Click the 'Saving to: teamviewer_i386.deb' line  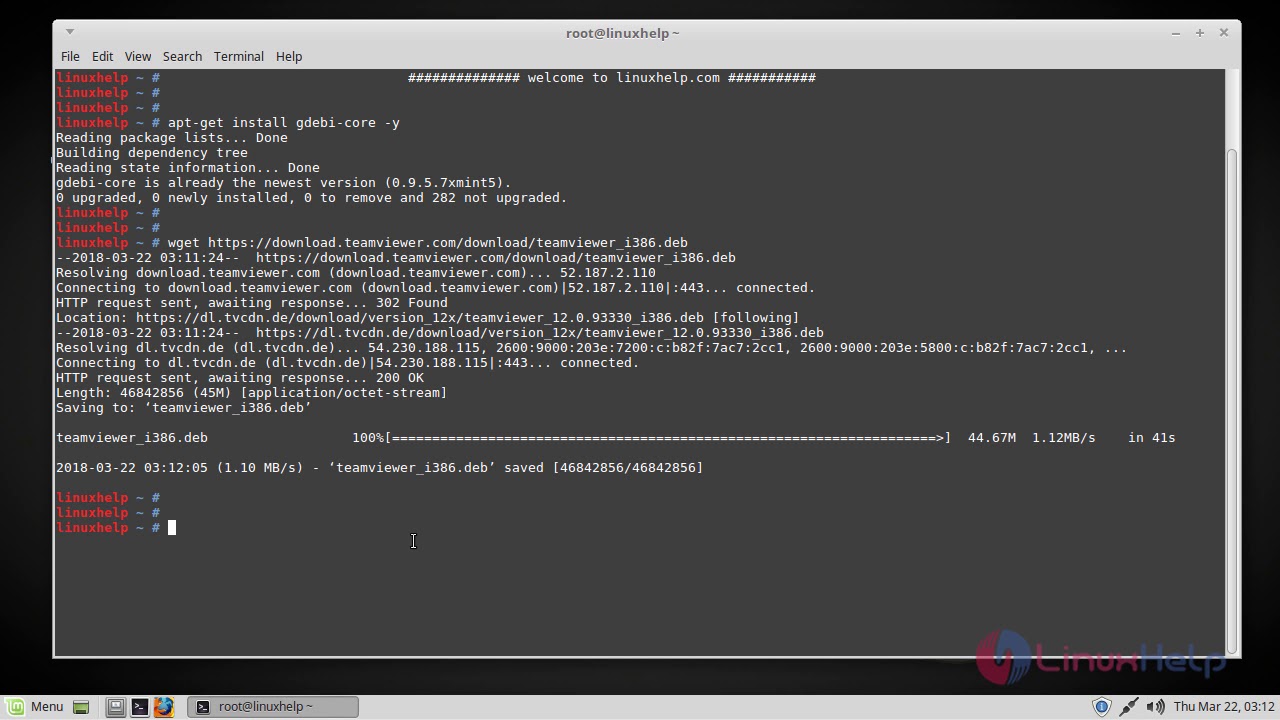(x=184, y=408)
